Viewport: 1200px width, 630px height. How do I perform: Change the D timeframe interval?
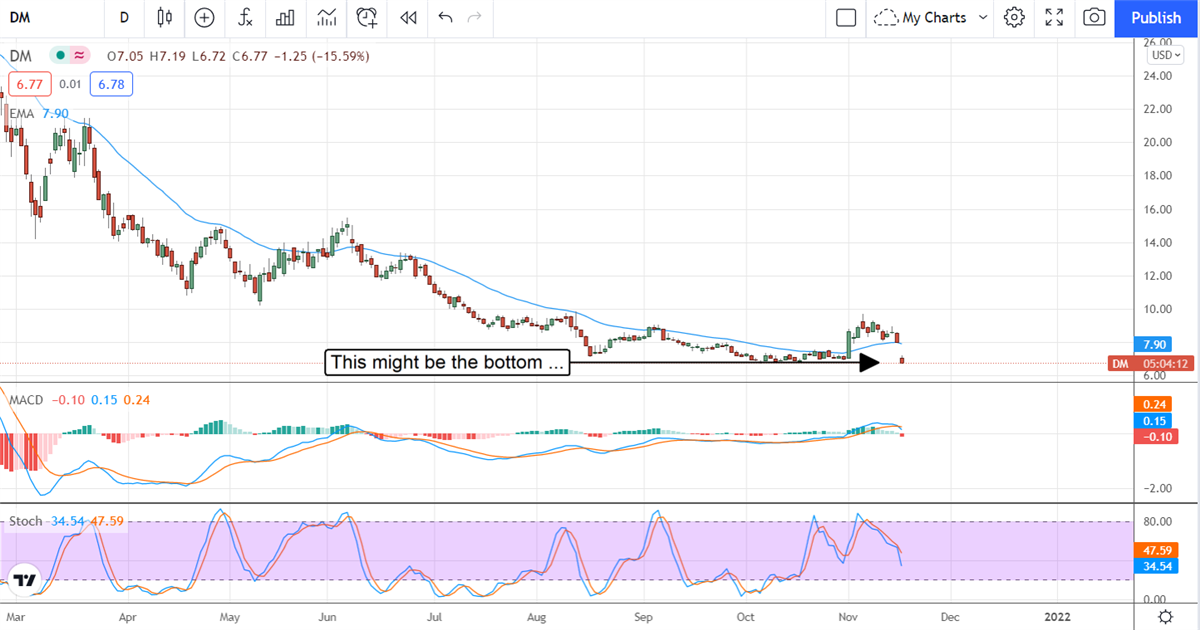tap(124, 17)
